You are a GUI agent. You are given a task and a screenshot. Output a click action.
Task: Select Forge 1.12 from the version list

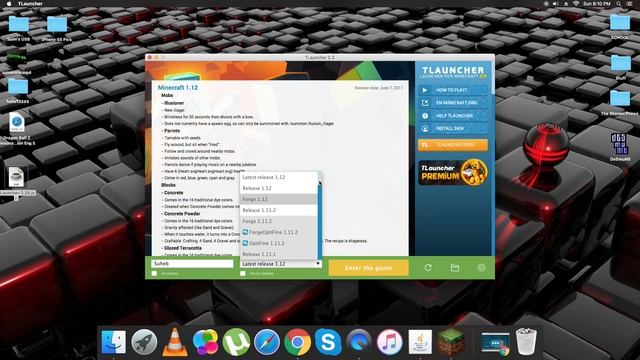tap(278, 199)
